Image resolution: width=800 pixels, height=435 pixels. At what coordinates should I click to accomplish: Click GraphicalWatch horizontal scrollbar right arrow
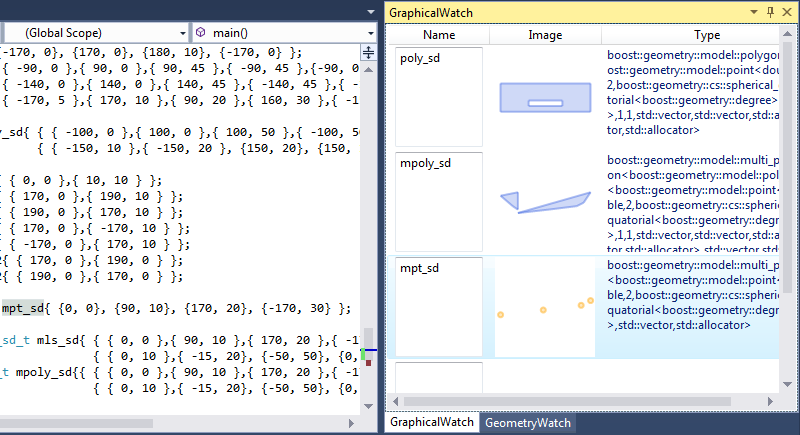pos(770,402)
